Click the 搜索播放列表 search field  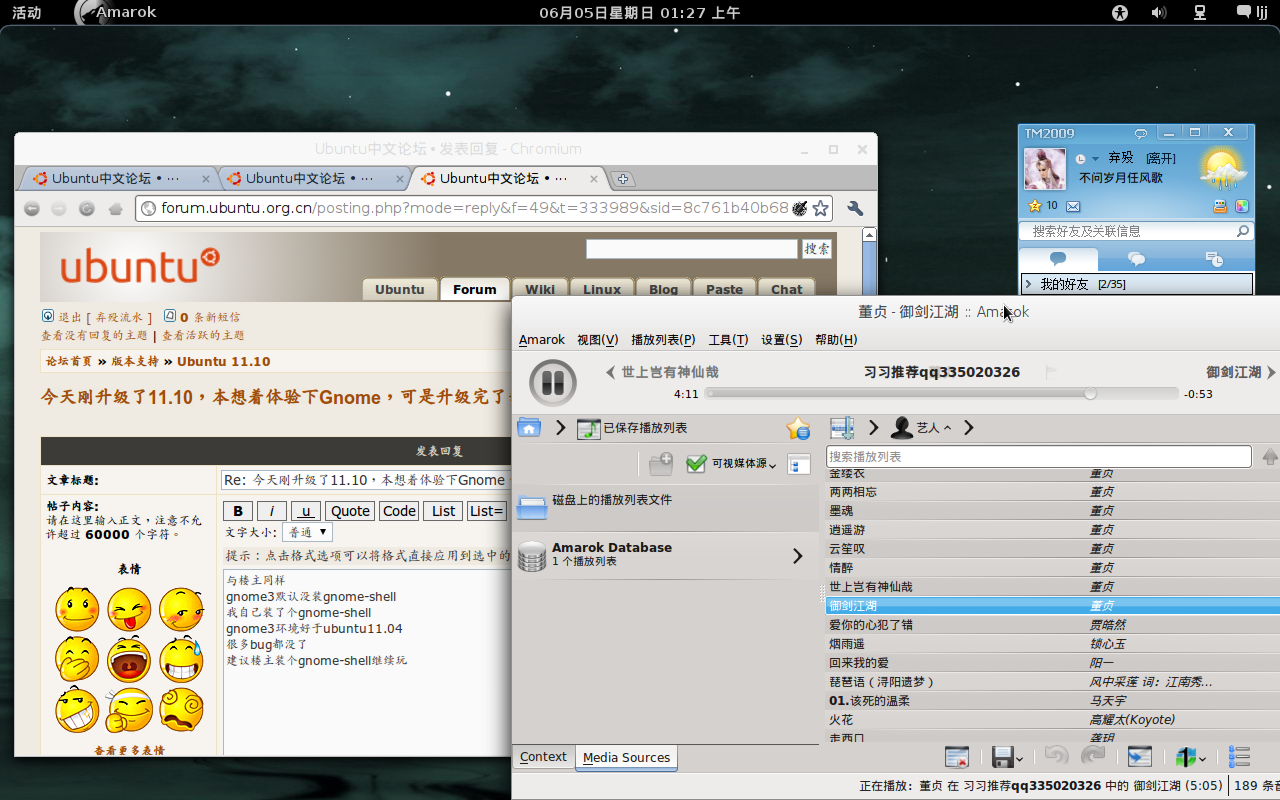click(x=1039, y=456)
